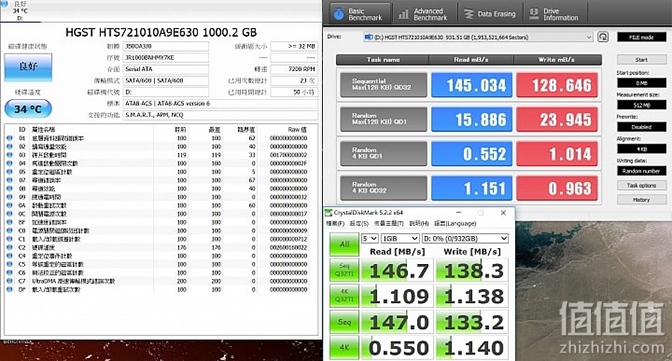The image size is (672, 361).
Task: Click the Start benchmark button
Action: tap(641, 60)
